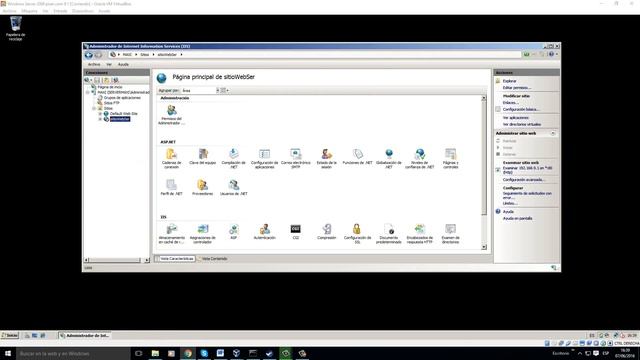Select Sitios FTP tree item
Screen dimensions: 640x360
pos(111,103)
